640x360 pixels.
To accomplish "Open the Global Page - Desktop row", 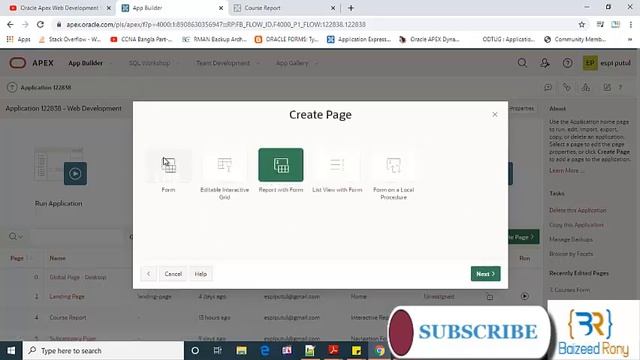I will 78,277.
